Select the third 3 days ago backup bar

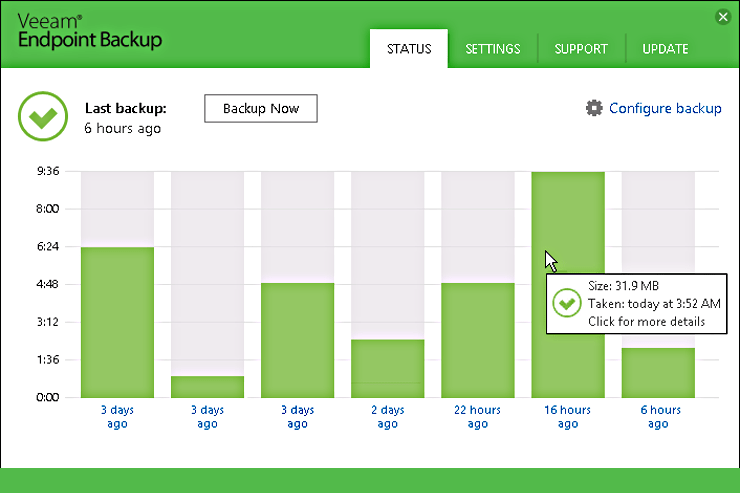pyautogui.click(x=297, y=339)
